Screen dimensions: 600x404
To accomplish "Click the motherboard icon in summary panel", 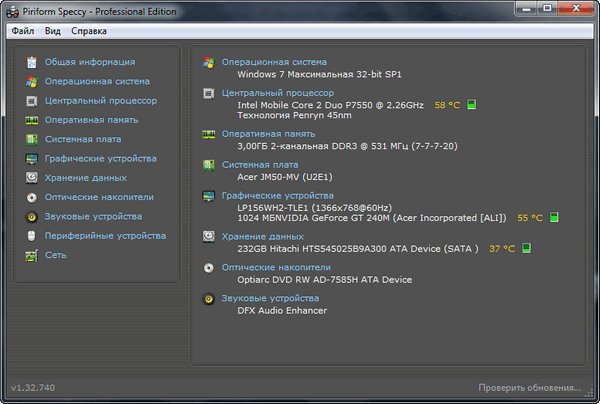I will click(x=209, y=165).
